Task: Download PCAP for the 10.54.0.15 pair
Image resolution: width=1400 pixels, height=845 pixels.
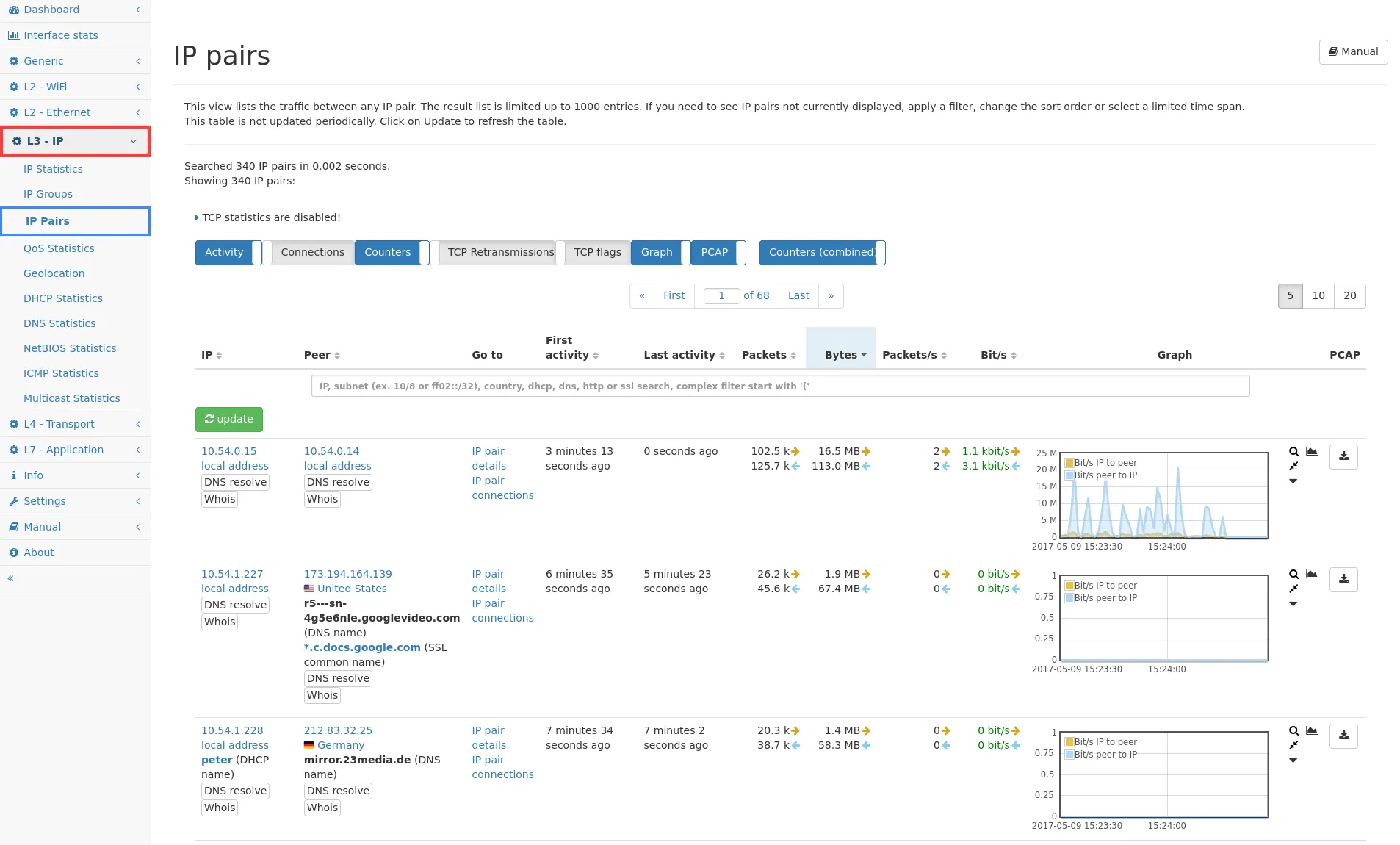Action: [1343, 456]
